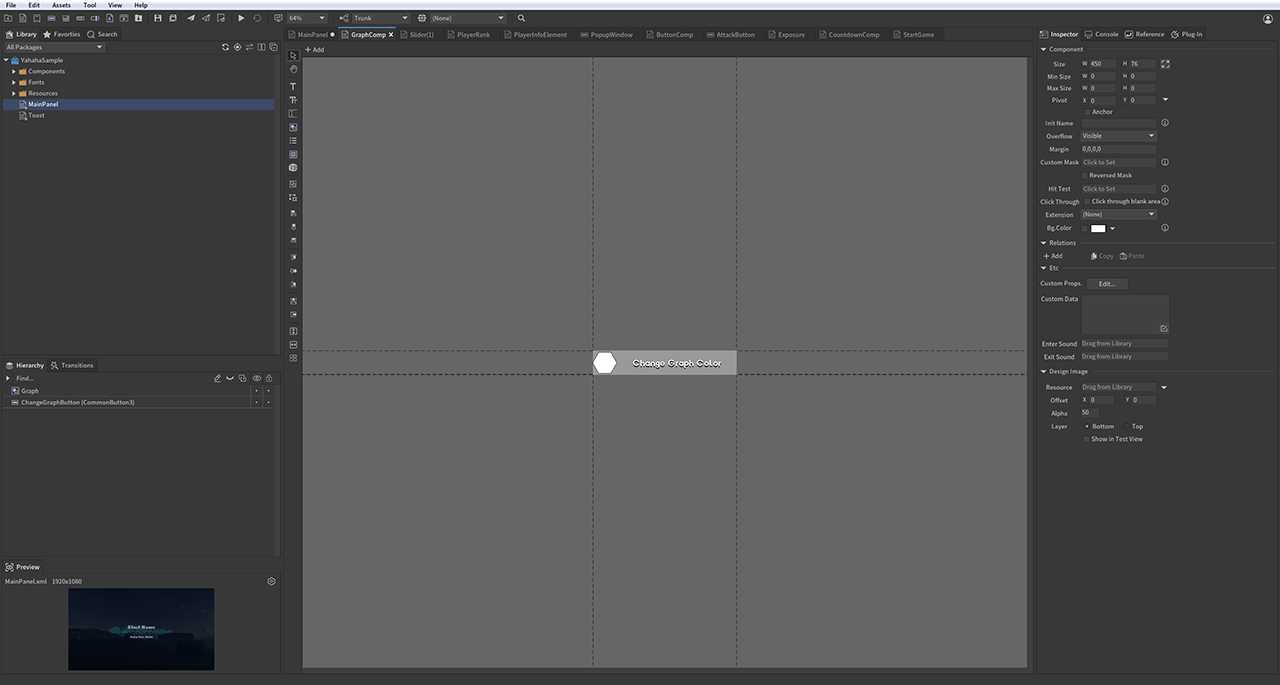Open the All Packages dropdown
The width and height of the screenshot is (1280, 685).
54,47
